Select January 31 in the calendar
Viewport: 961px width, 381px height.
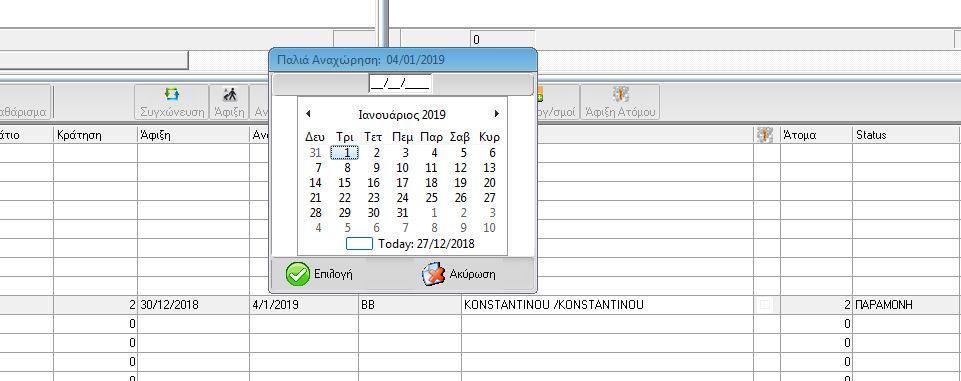point(402,213)
